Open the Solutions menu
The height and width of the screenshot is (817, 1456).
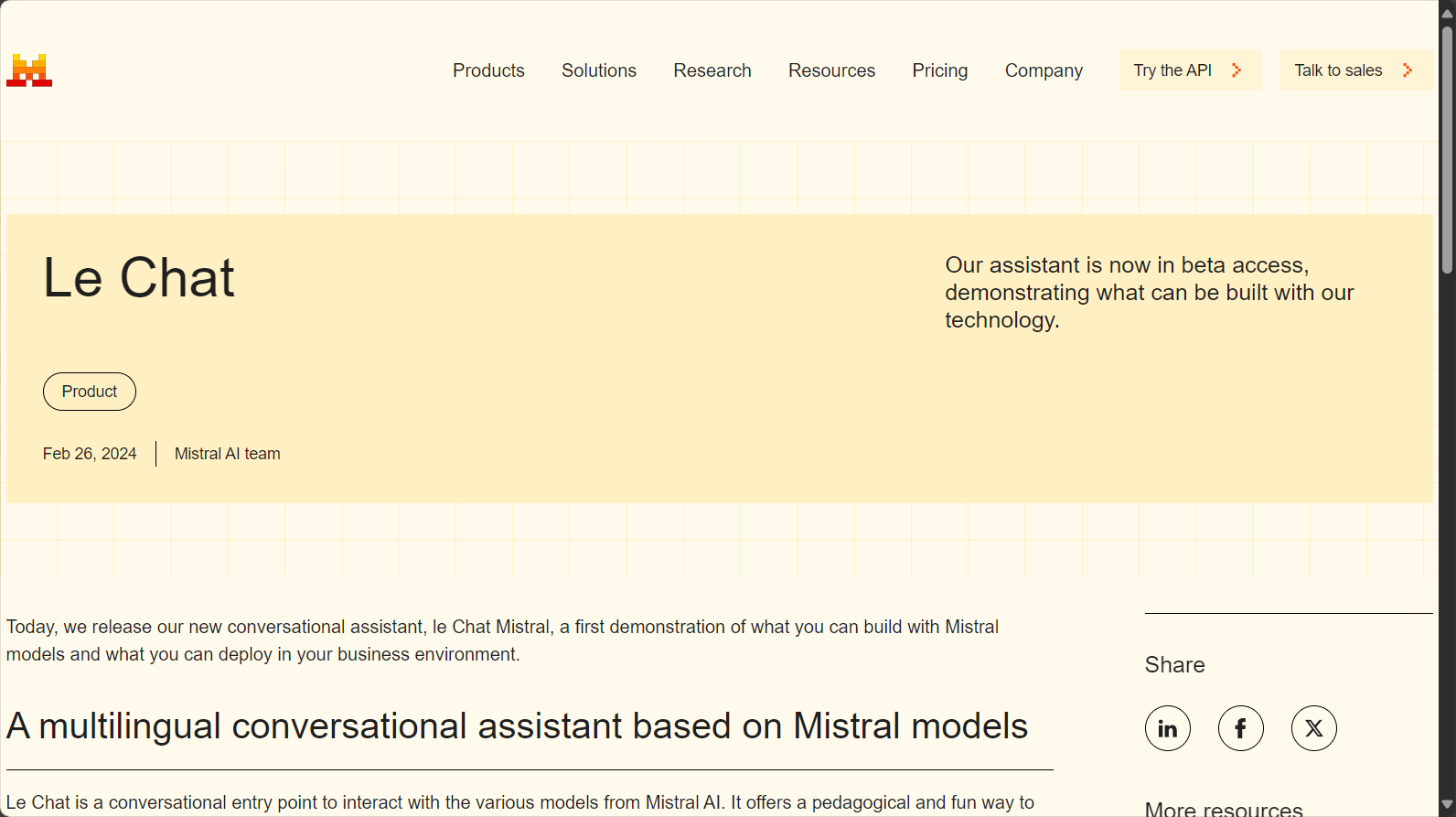pyautogui.click(x=599, y=70)
